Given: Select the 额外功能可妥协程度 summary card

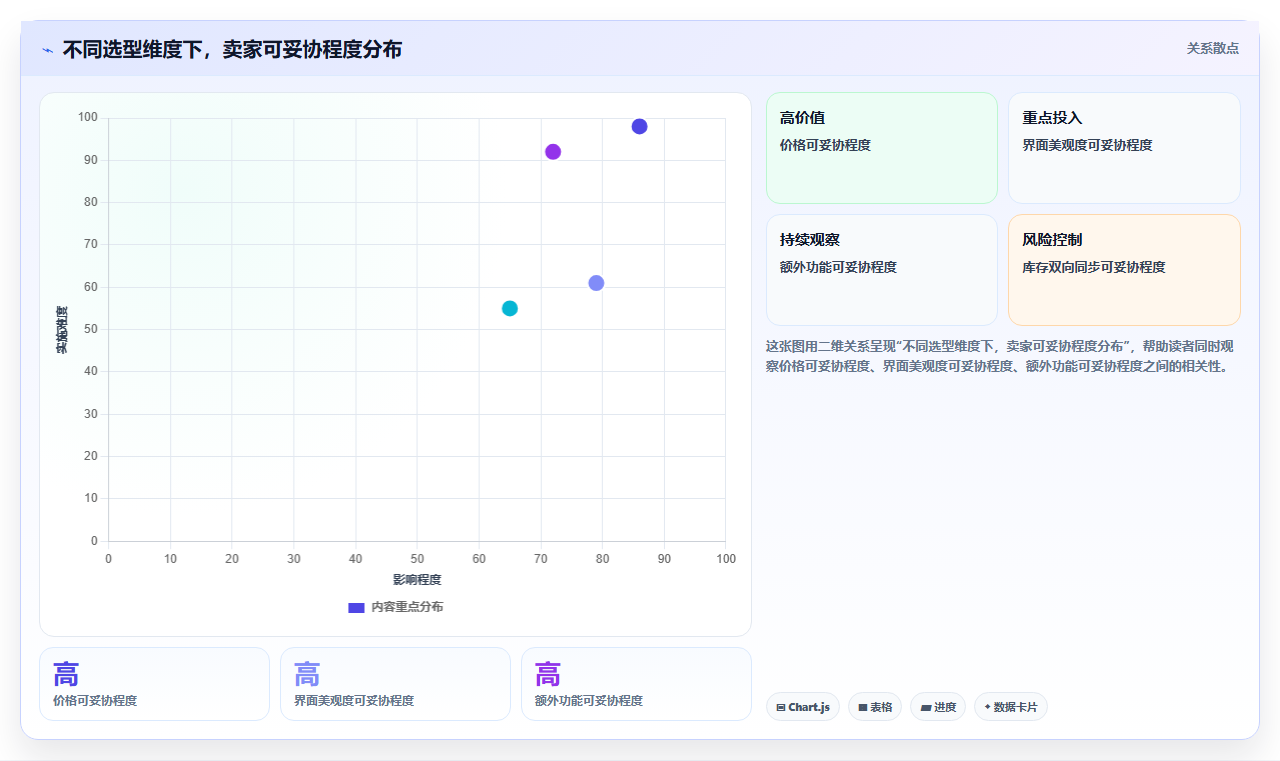Looking at the screenshot, I should click(636, 684).
